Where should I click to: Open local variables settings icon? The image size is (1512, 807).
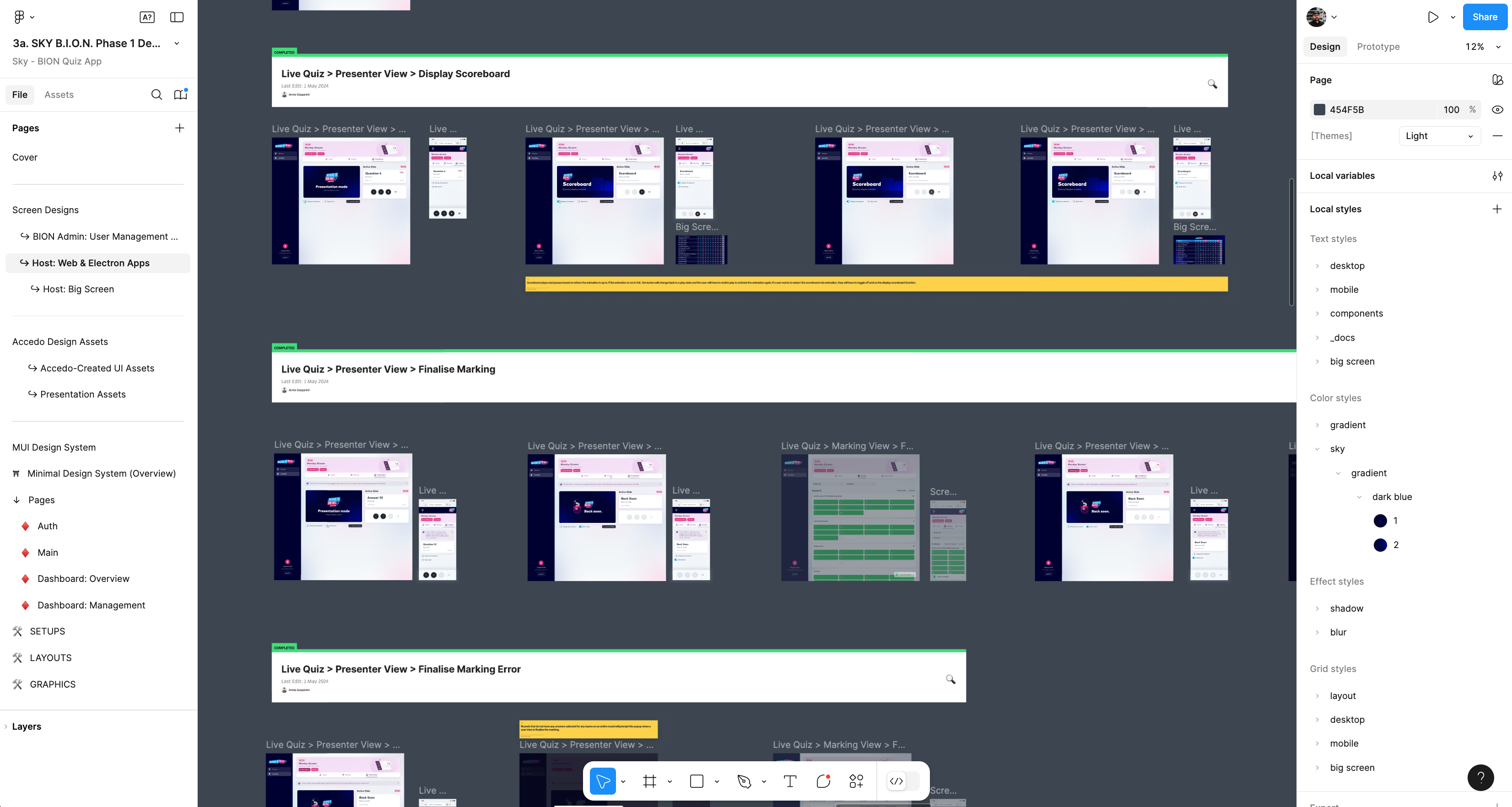[x=1497, y=176]
